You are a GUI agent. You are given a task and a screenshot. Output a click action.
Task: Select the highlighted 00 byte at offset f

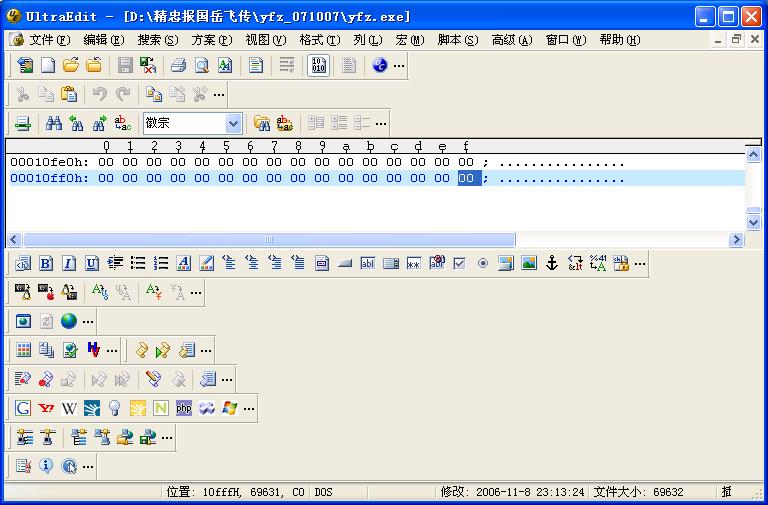pos(466,179)
